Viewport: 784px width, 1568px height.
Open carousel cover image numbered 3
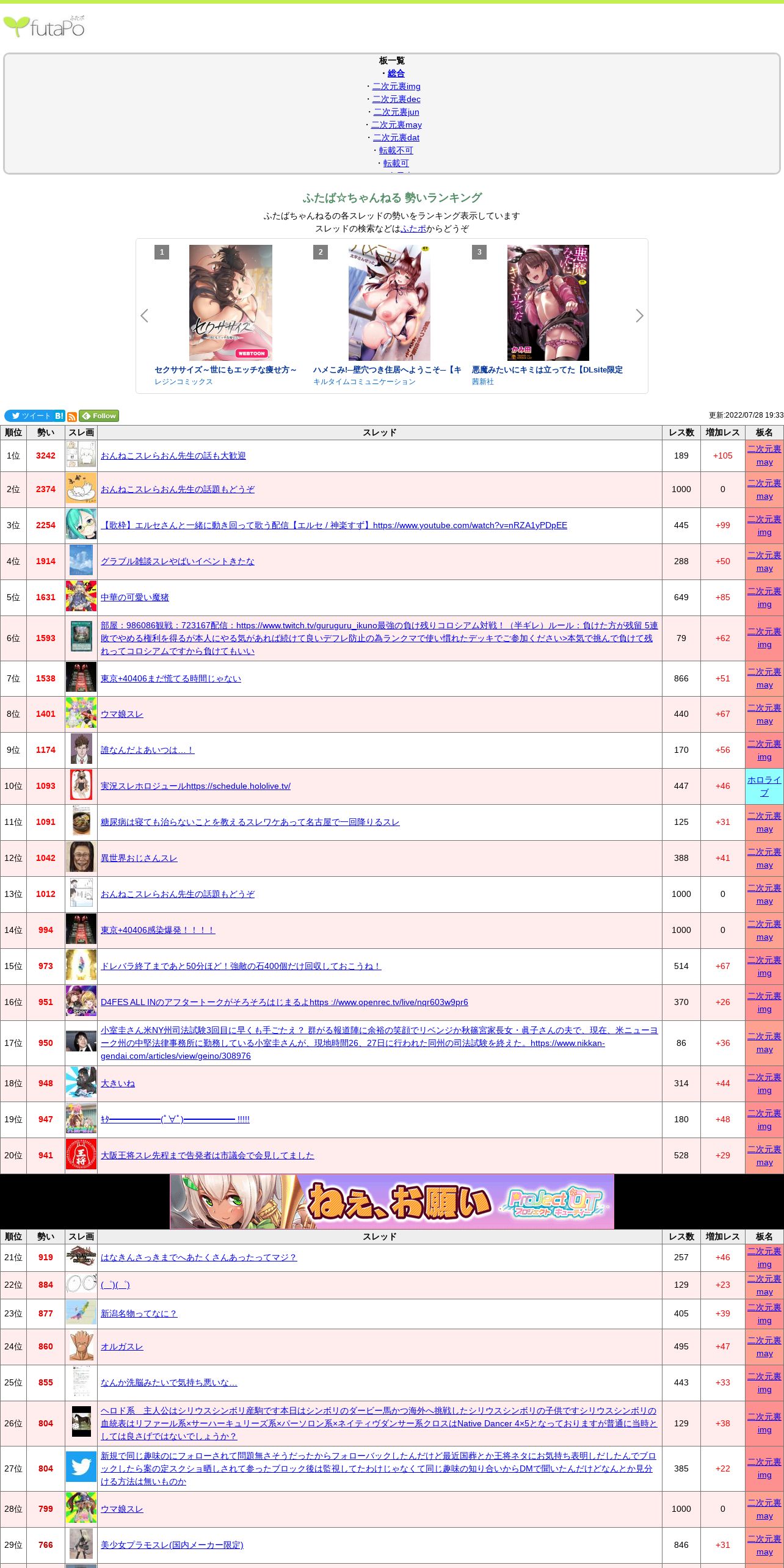(548, 303)
